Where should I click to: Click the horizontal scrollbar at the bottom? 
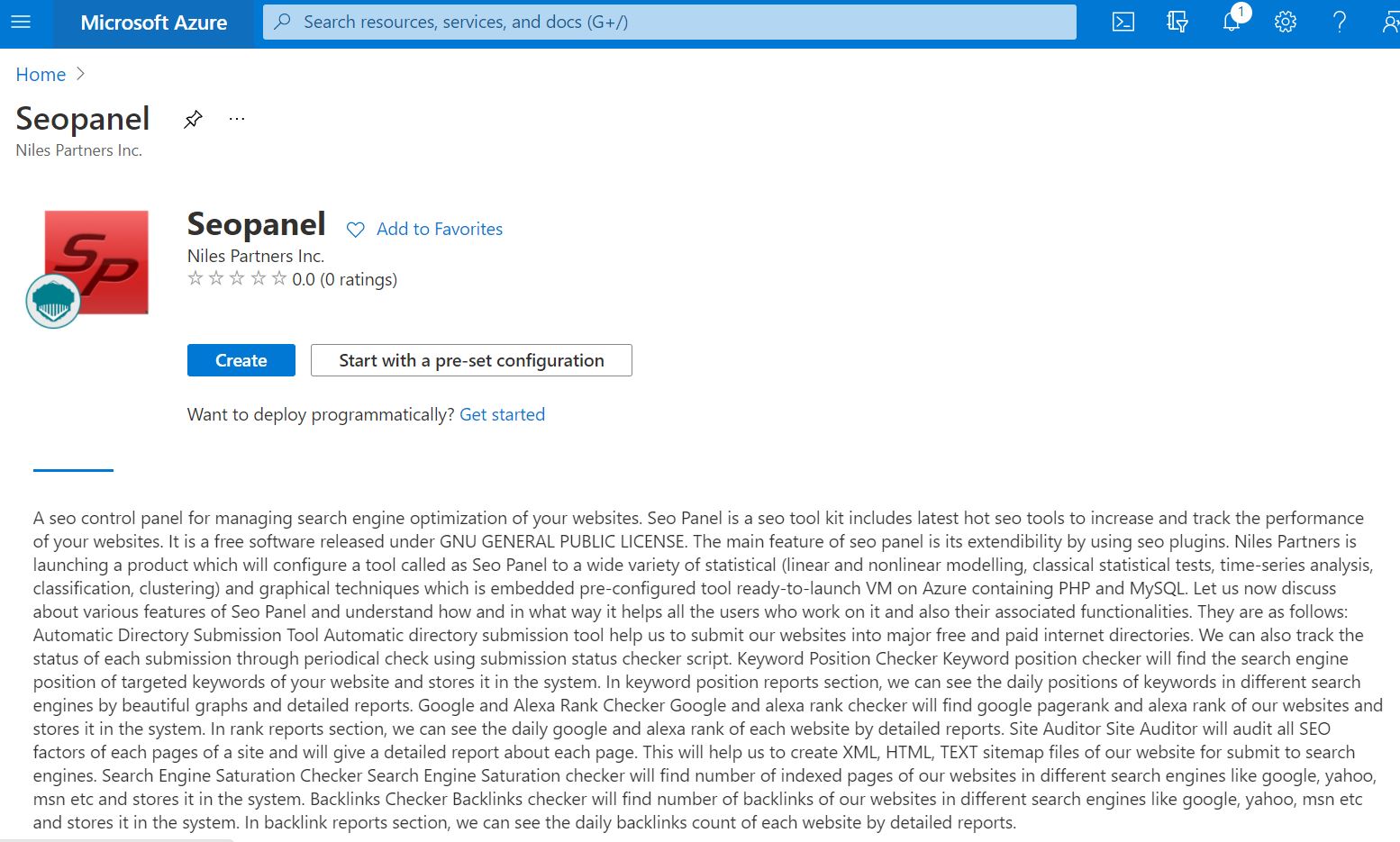coord(117,839)
